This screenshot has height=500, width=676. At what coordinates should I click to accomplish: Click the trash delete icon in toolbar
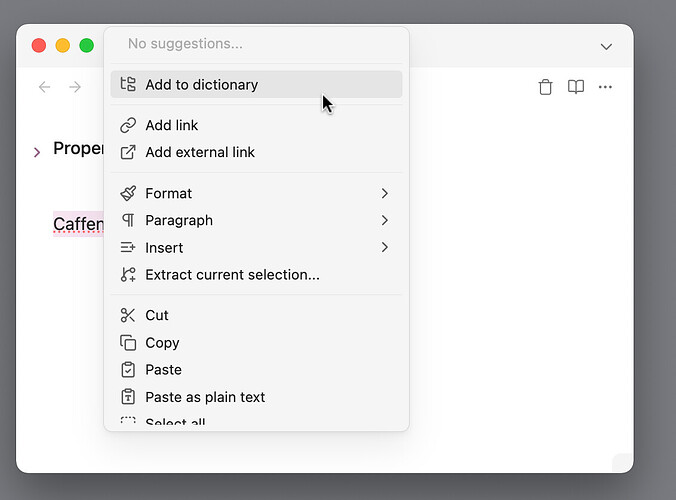click(x=545, y=87)
